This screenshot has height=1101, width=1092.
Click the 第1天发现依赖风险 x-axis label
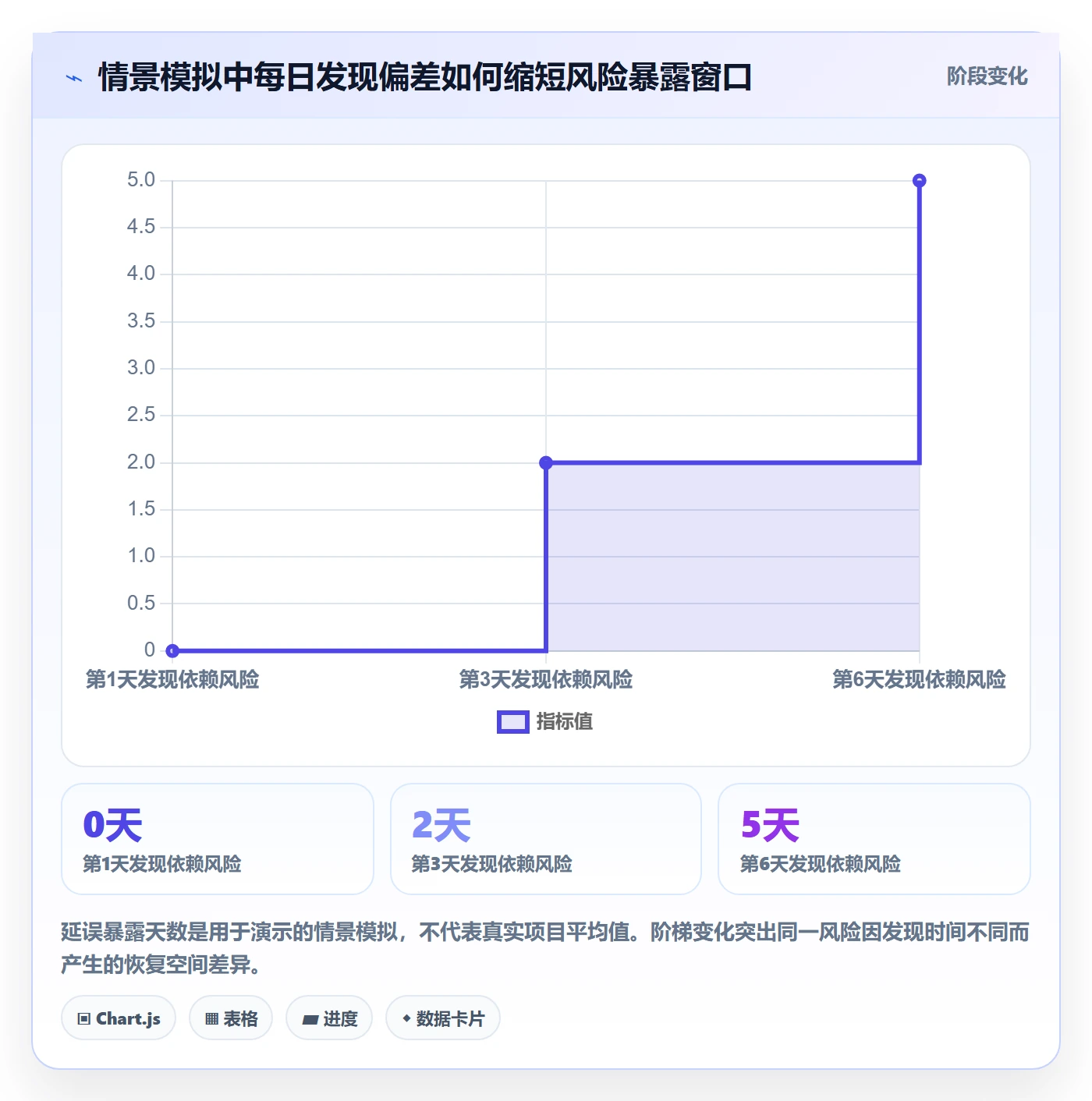tap(172, 679)
